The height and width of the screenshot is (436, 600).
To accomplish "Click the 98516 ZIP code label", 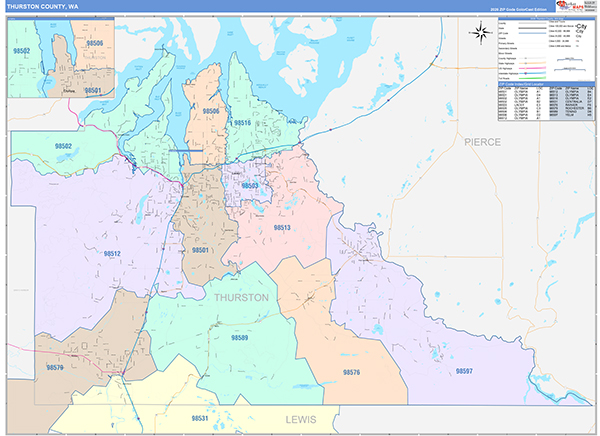I will 242,123.
